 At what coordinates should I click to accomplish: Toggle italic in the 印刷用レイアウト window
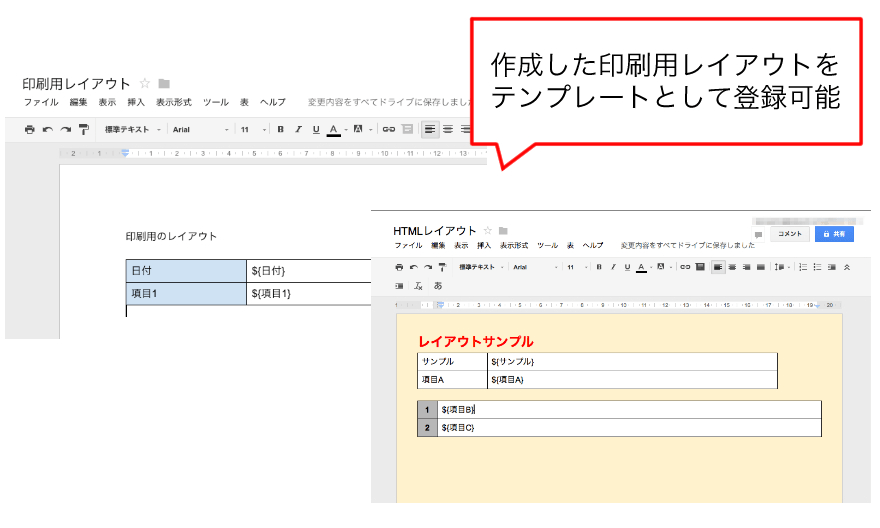[299, 130]
